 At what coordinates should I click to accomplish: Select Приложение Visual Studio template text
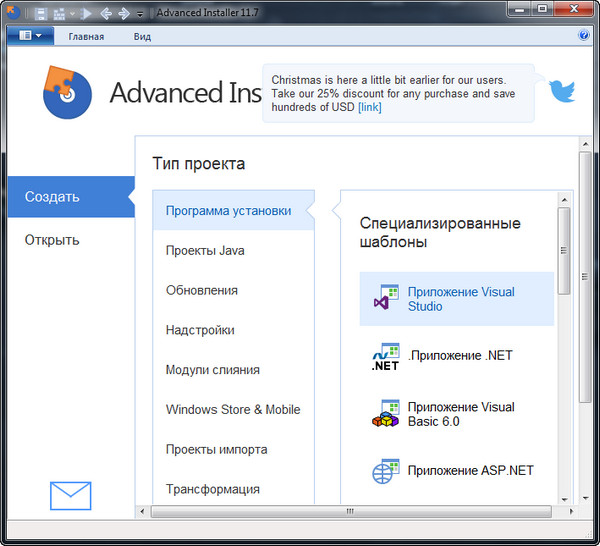(x=461, y=299)
